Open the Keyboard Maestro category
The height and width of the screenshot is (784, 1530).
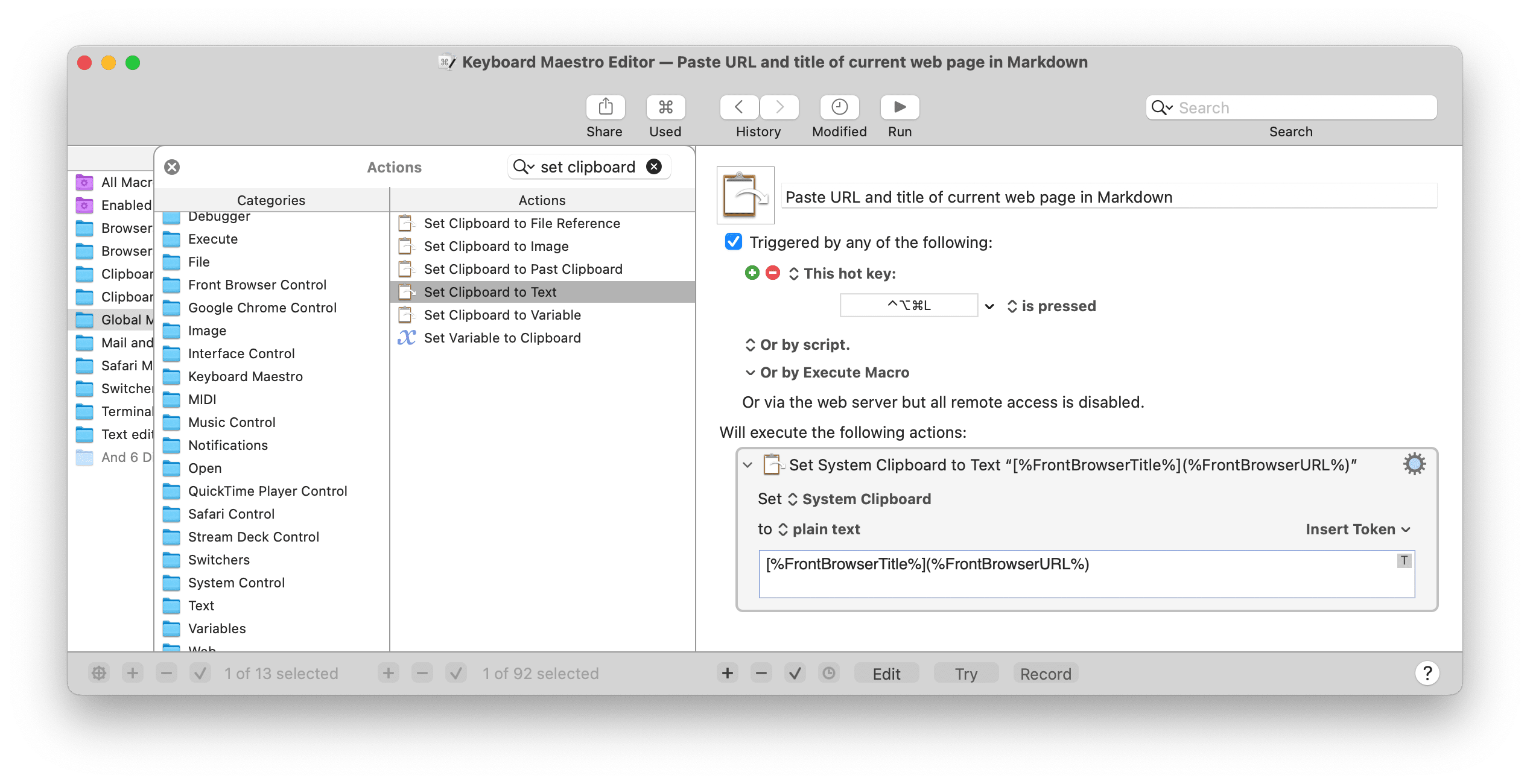click(272, 376)
